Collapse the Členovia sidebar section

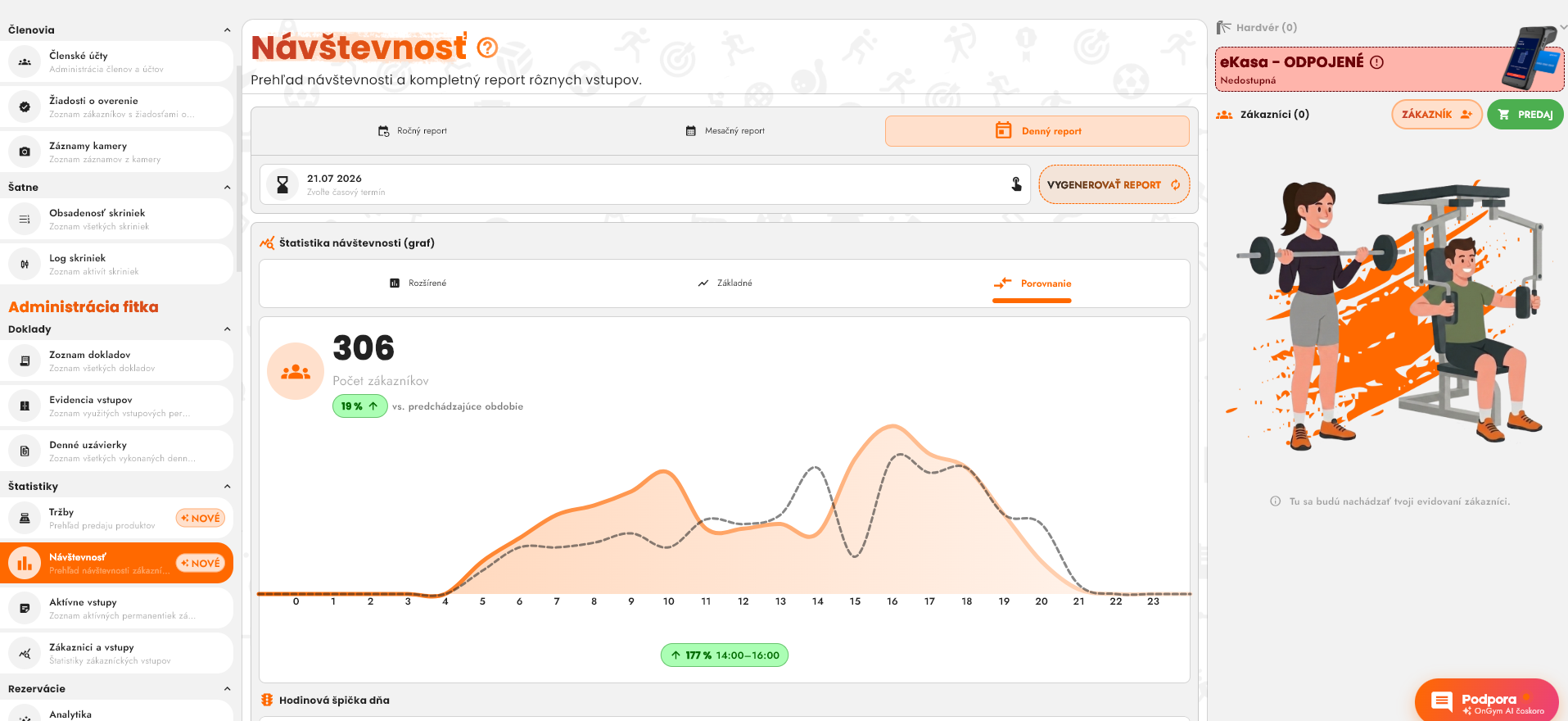(227, 30)
